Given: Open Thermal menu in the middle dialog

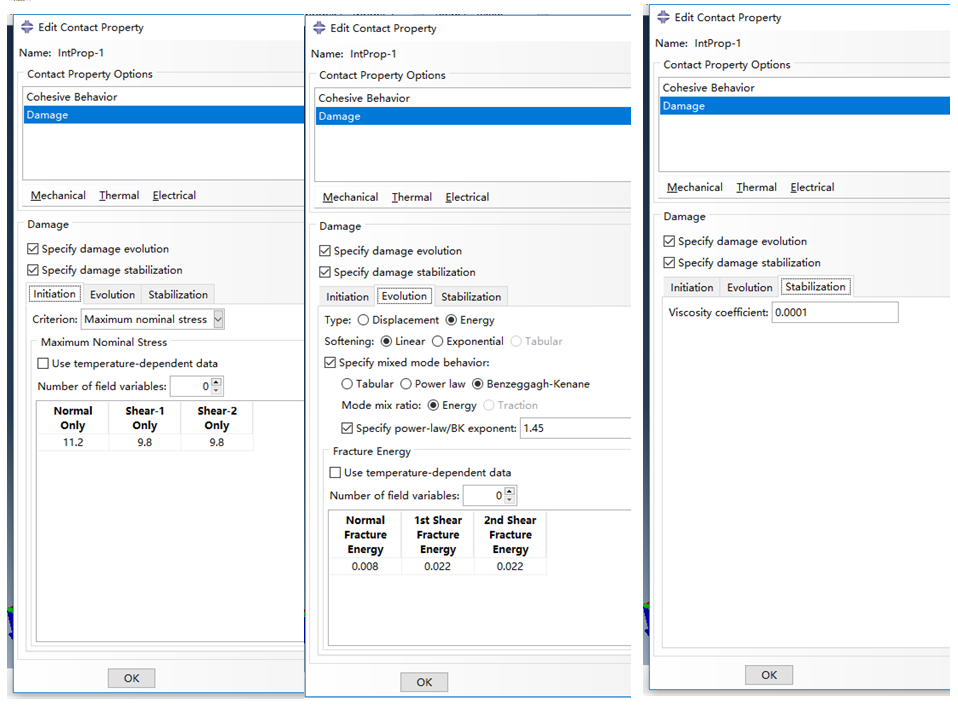Looking at the screenshot, I should click(412, 197).
